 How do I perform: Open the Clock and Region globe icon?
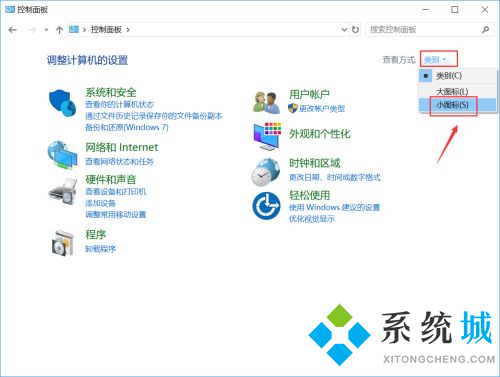pos(266,172)
